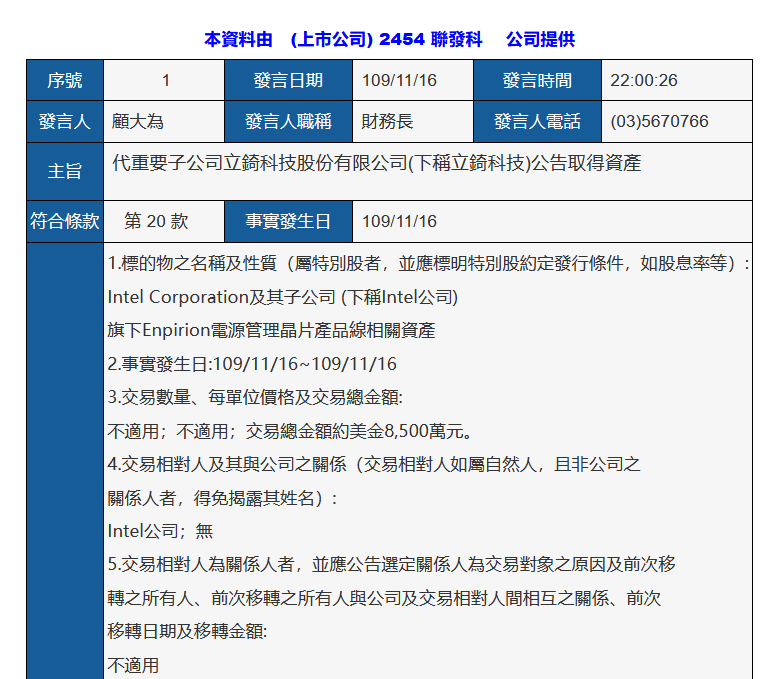Click the line 'Intel公司；無'
The width and height of the screenshot is (783, 679).
click(160, 531)
